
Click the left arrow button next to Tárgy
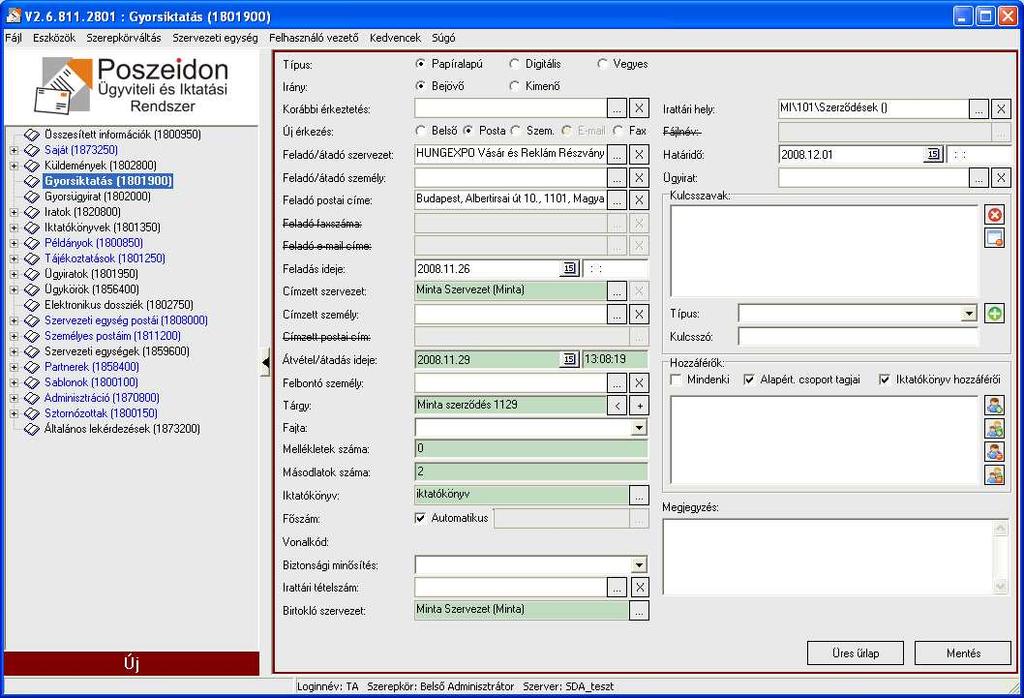point(616,405)
